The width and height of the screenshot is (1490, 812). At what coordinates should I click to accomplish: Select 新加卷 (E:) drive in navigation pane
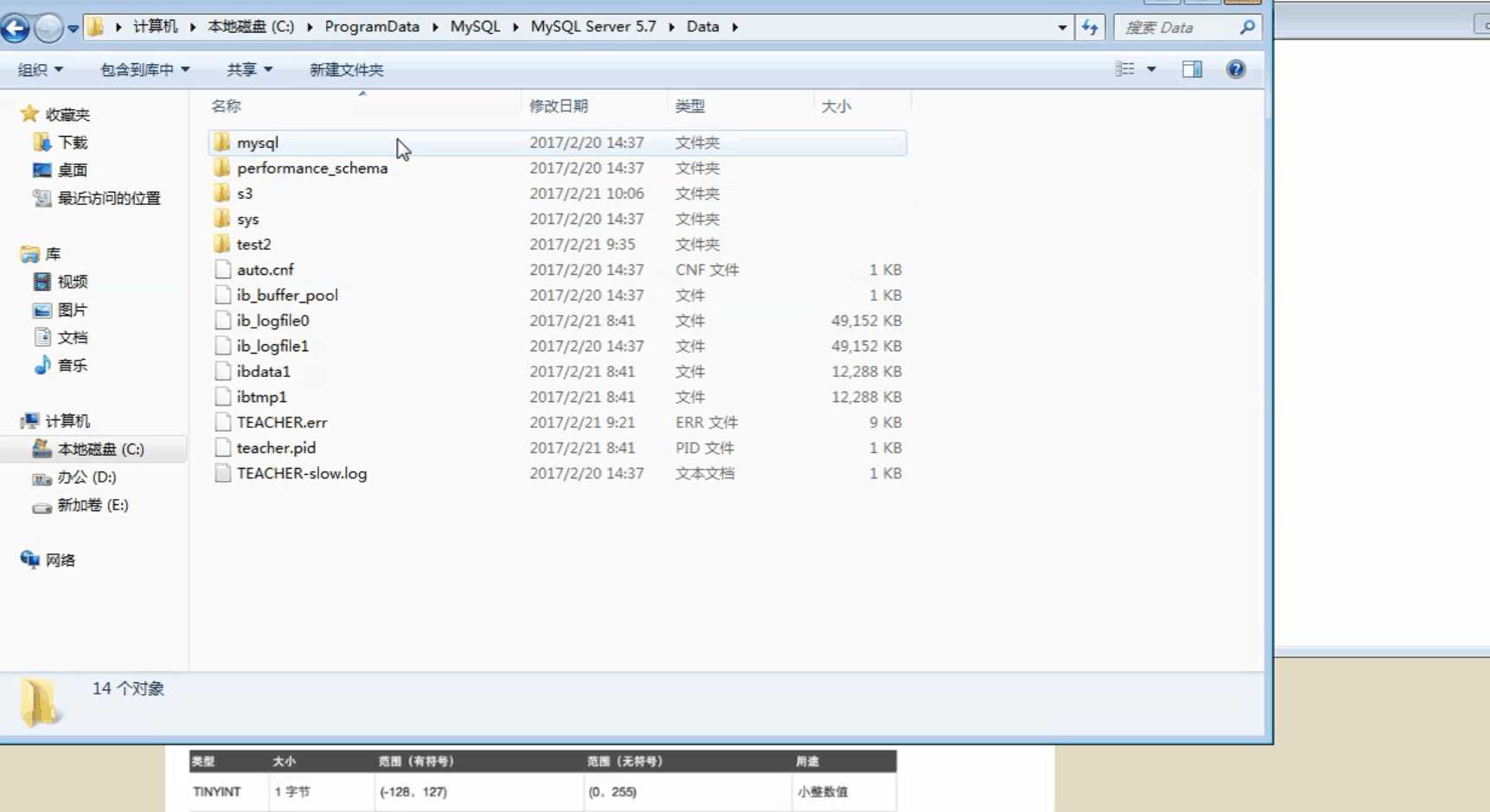pyautogui.click(x=93, y=505)
